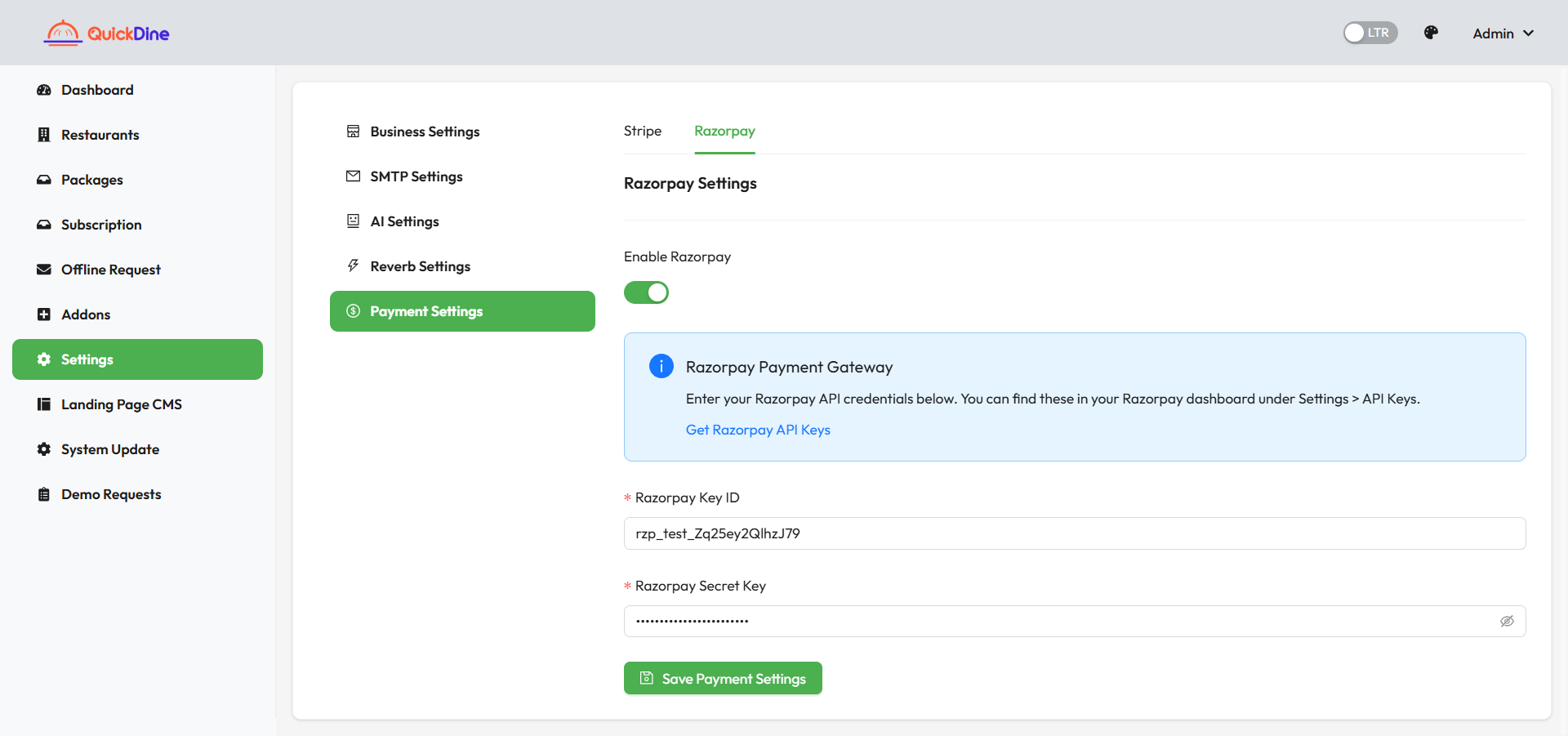Click the SMTP Settings mail icon
The image size is (1568, 736).
[x=353, y=176]
